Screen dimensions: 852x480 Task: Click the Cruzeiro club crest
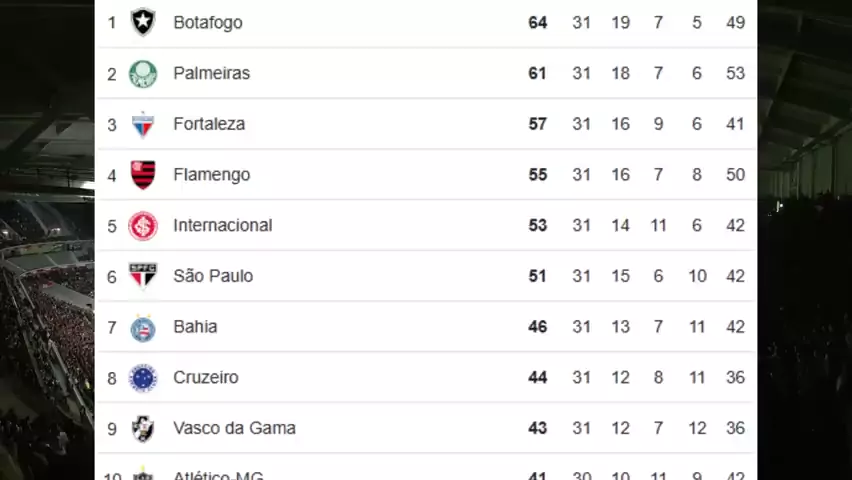143,378
